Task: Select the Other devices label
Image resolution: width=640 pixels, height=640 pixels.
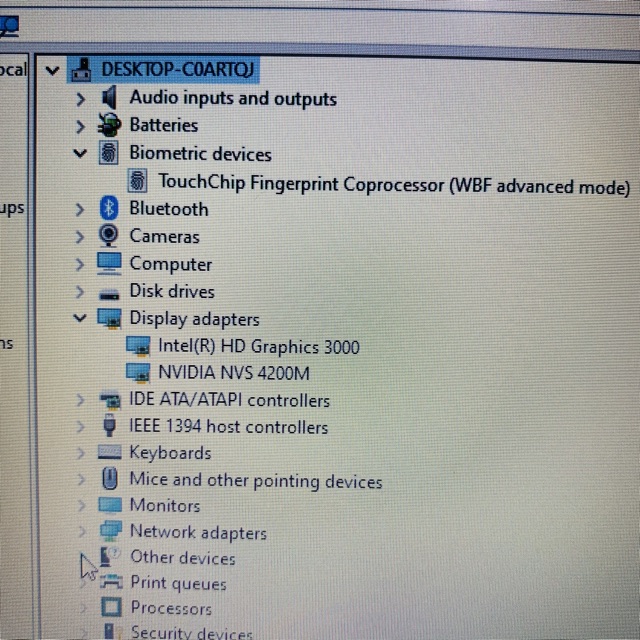Action: click(183, 558)
